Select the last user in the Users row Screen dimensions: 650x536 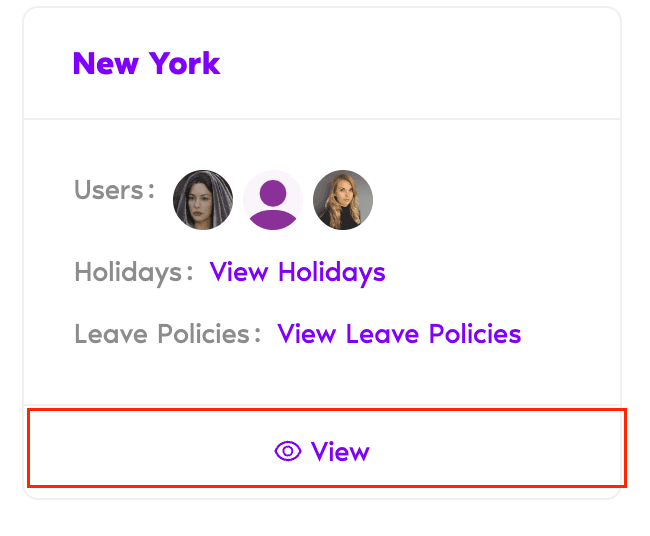(x=343, y=200)
